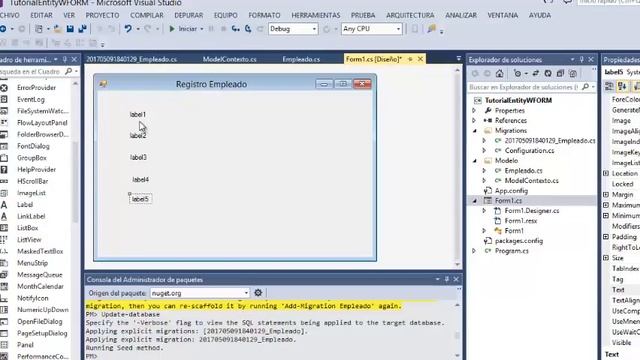
Task: Expand the Properties node in Solution Explorer
Action: point(474,111)
